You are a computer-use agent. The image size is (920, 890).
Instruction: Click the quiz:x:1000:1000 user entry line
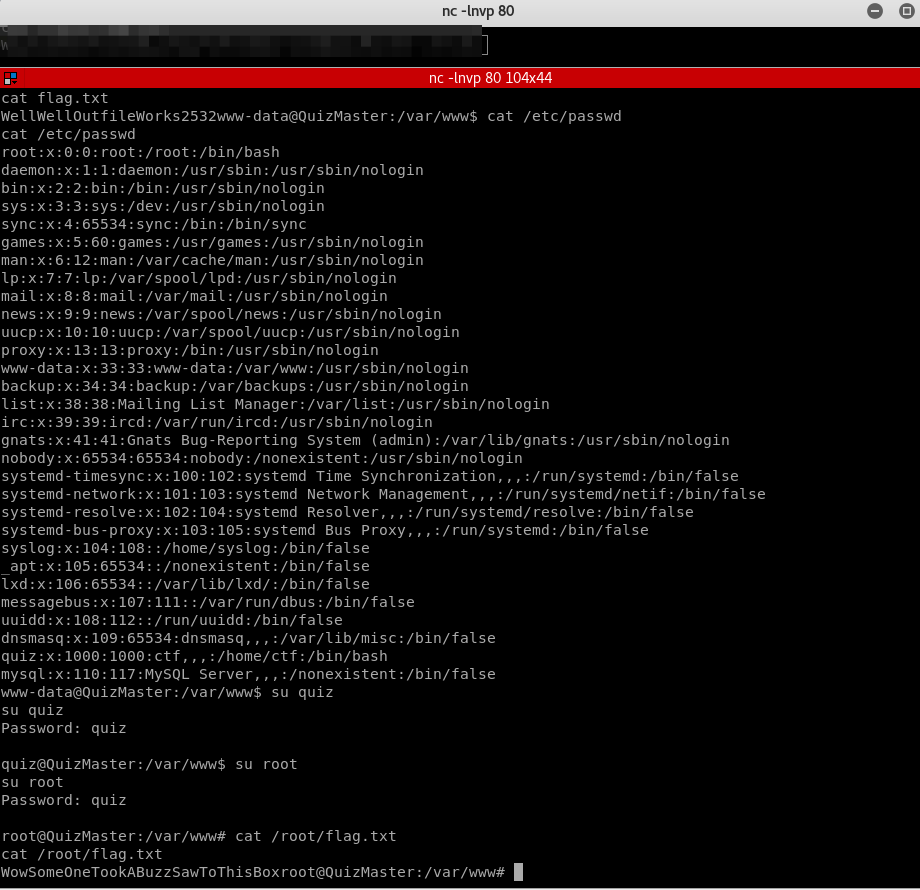pyautogui.click(x=194, y=656)
